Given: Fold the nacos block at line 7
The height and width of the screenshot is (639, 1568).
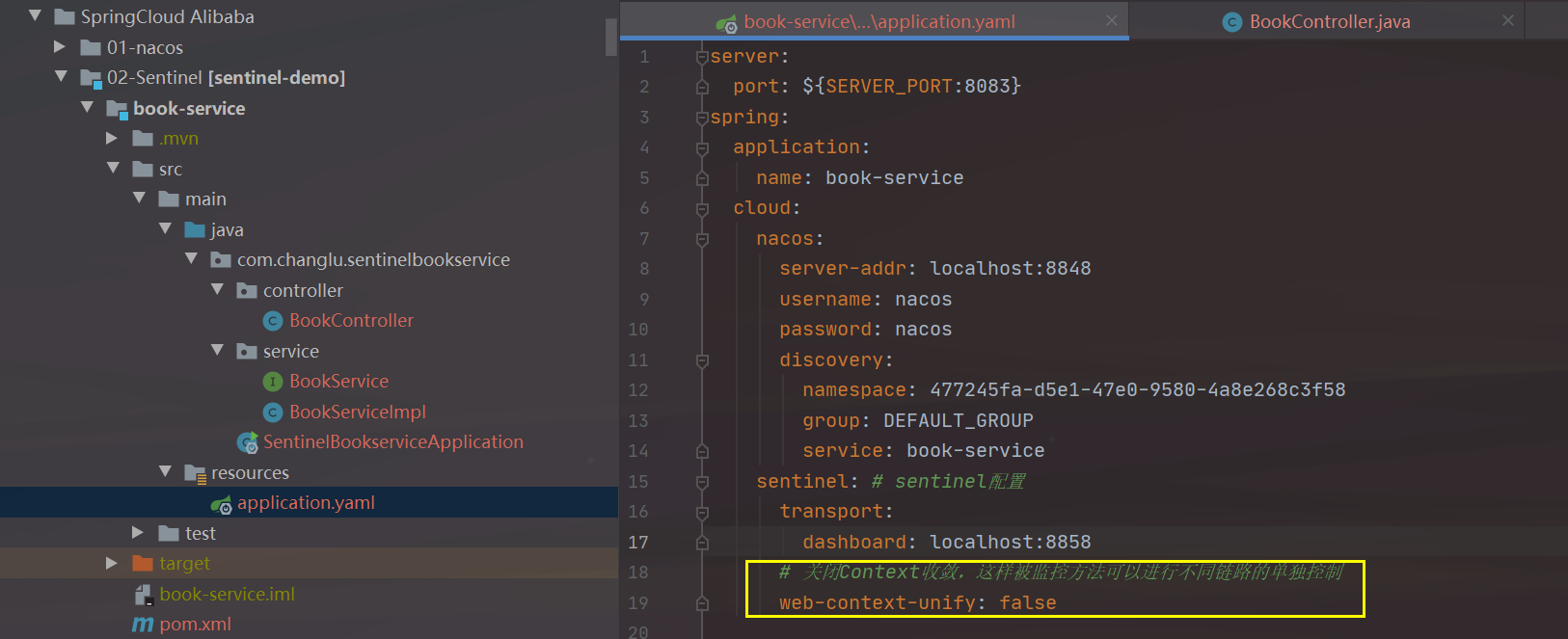Looking at the screenshot, I should tap(702, 239).
